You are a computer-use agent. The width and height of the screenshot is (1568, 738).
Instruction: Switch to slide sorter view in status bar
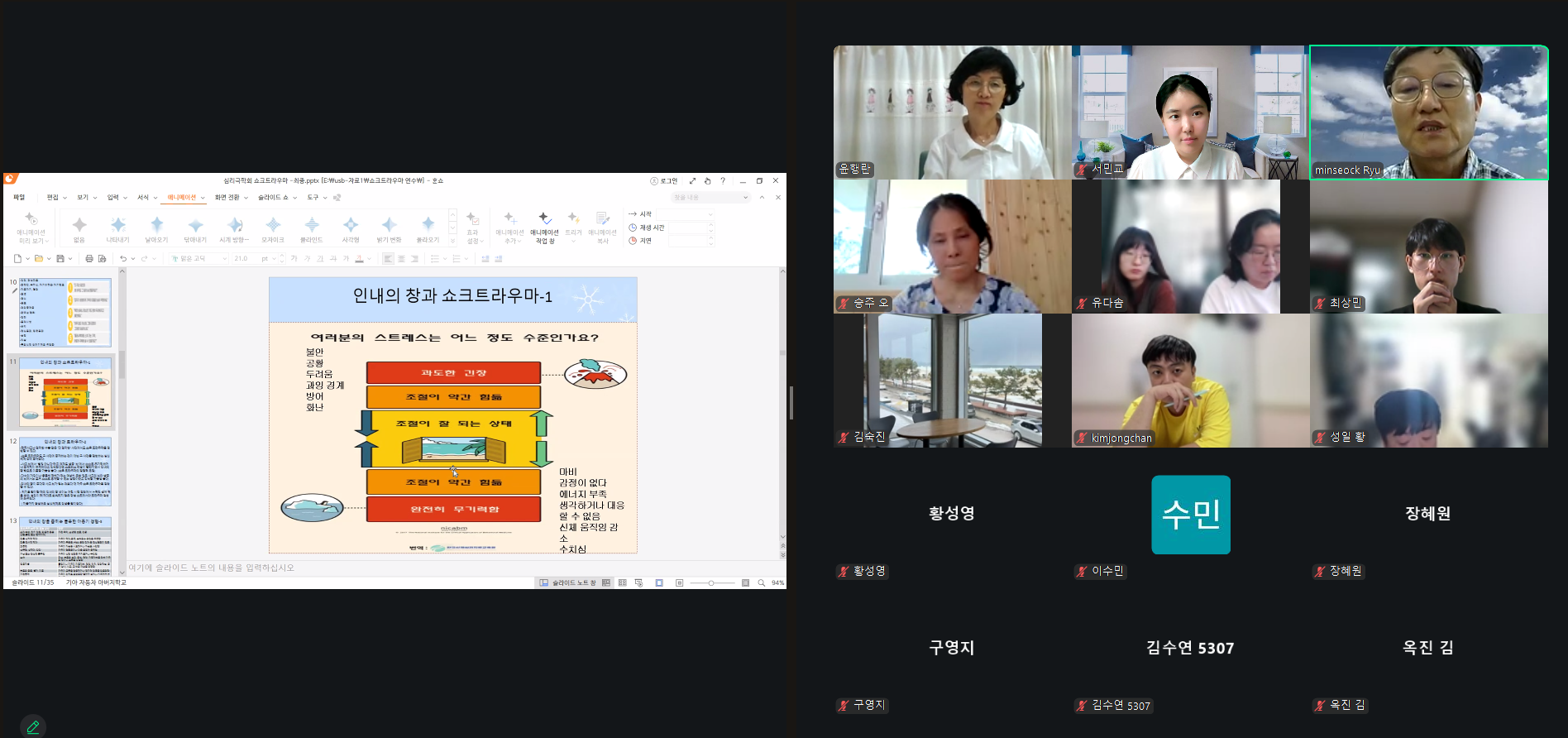click(x=623, y=583)
